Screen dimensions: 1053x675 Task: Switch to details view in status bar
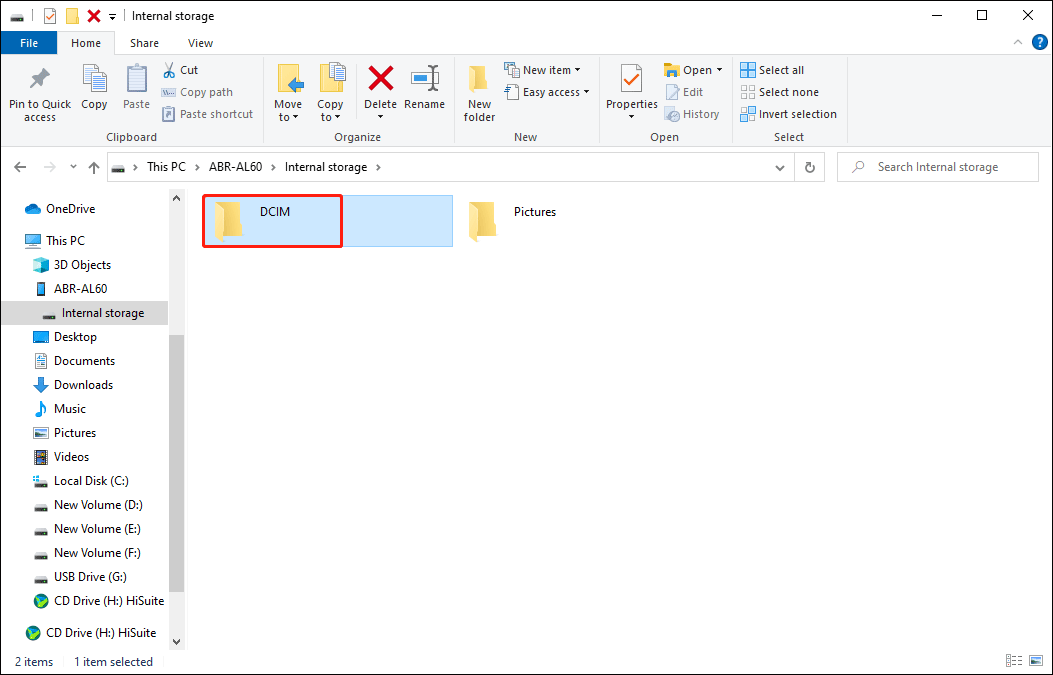point(1013,661)
